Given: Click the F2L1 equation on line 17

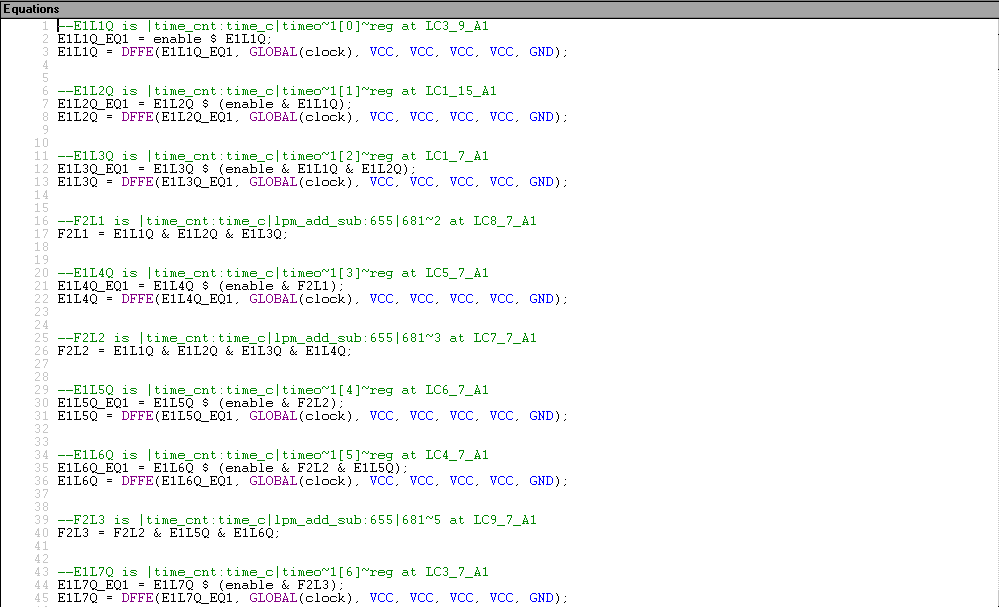Looking at the screenshot, I should click(x=172, y=233).
